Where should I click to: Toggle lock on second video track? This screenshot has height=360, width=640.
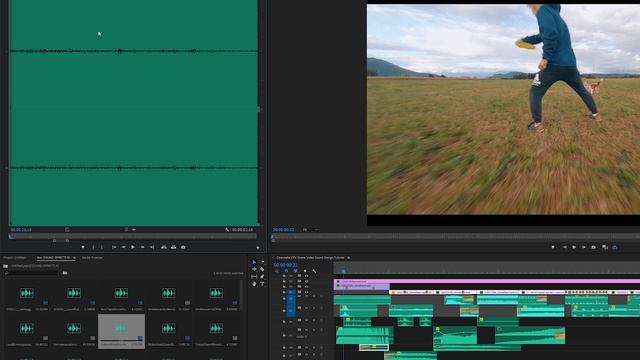[284, 281]
